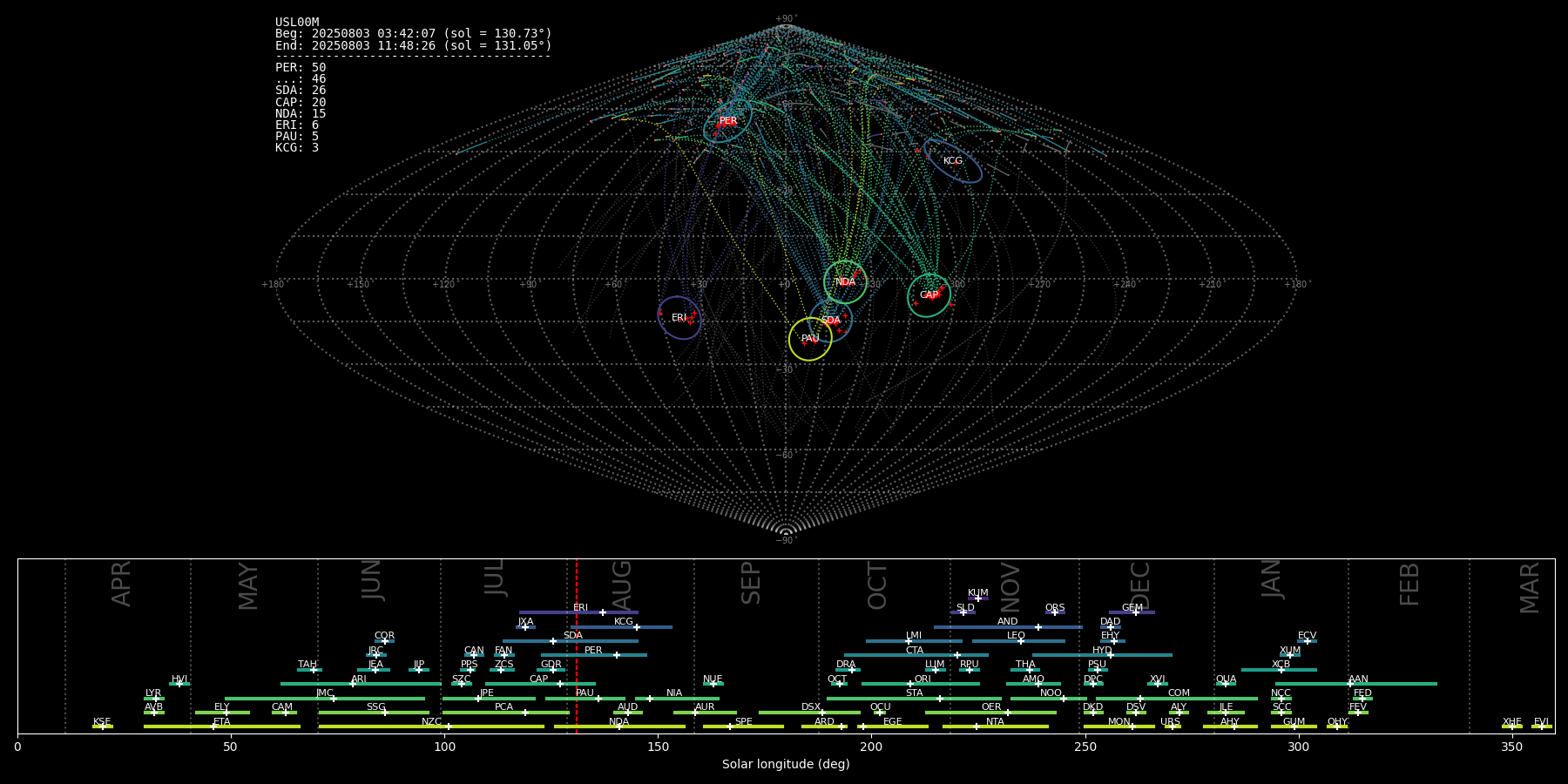1568x784 pixels.
Task: Click the 'ERI: 6' count in the legend
Action: tap(297, 125)
